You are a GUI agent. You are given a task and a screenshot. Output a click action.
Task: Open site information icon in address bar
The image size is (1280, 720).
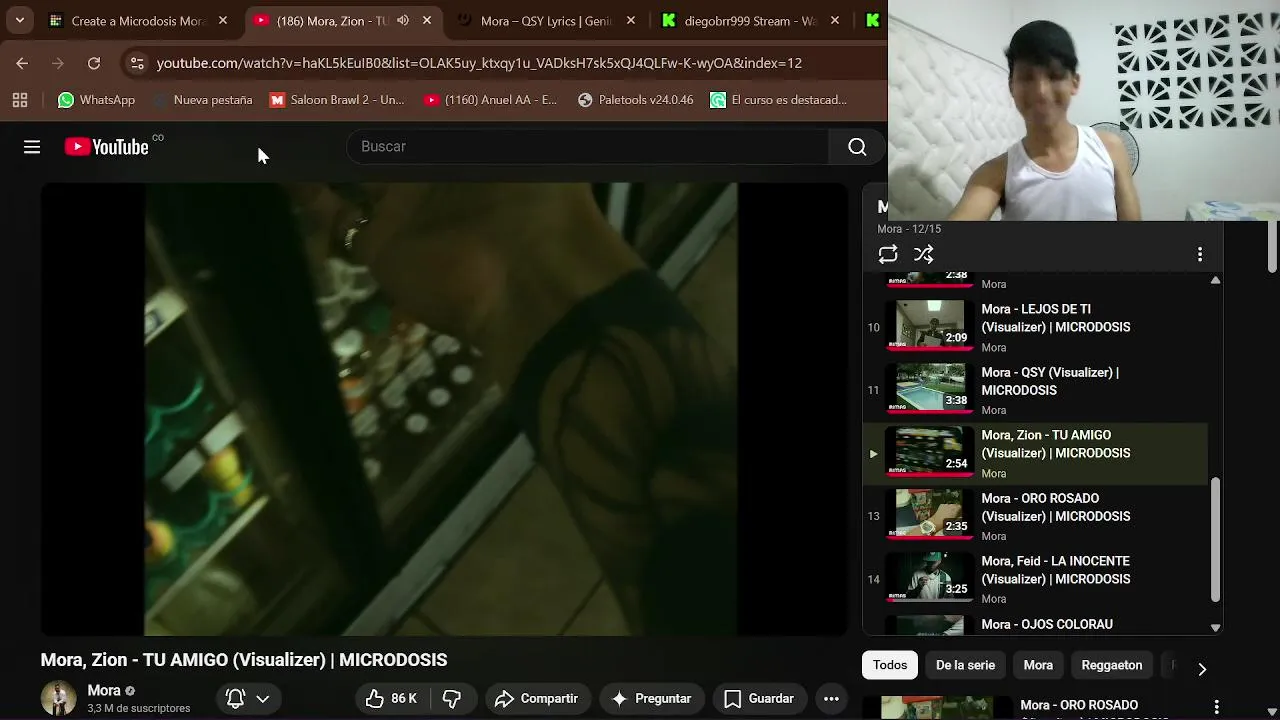pos(137,63)
